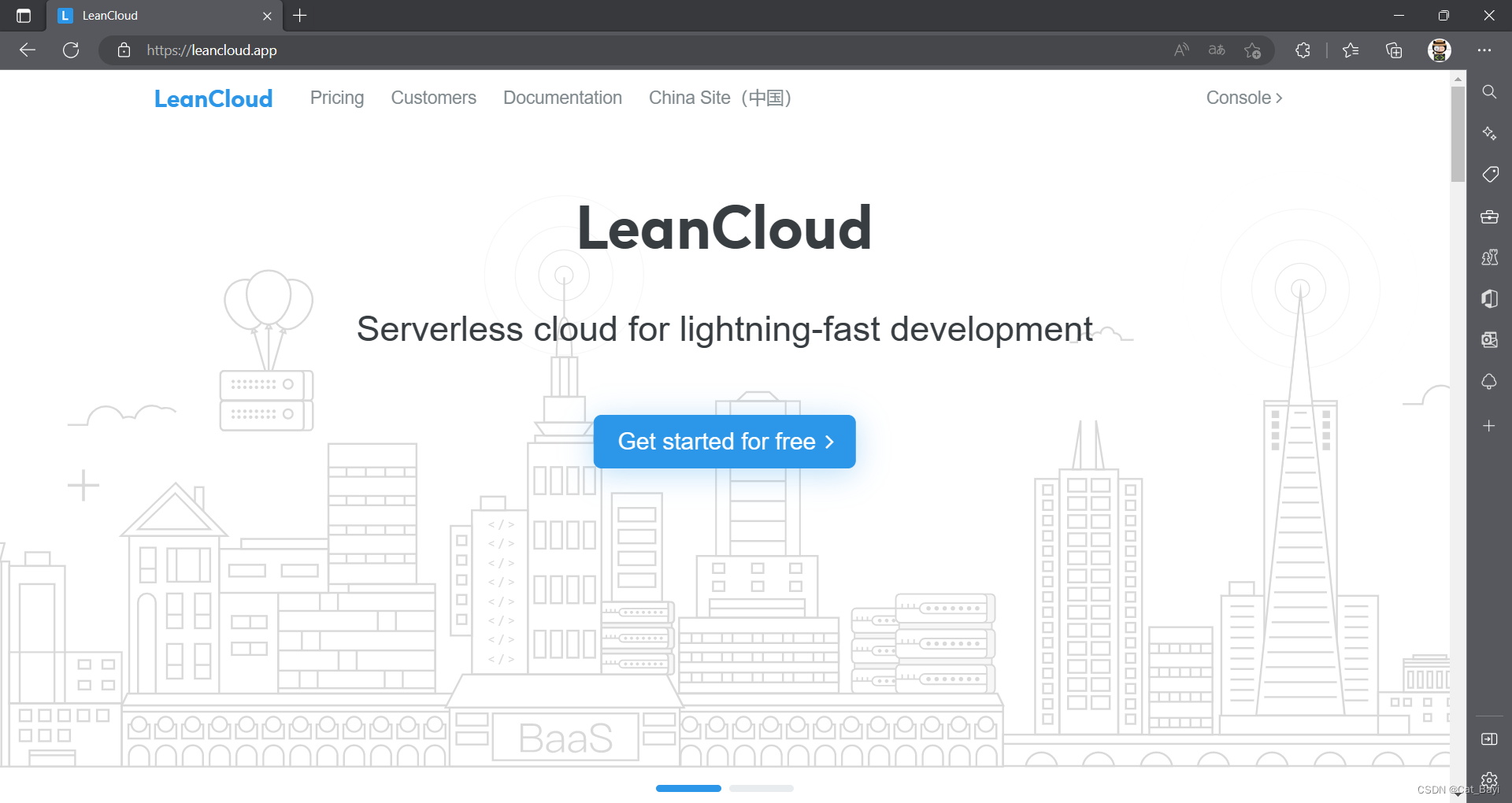Open the Favorites list
This screenshot has width=1512, height=803.
[1351, 50]
